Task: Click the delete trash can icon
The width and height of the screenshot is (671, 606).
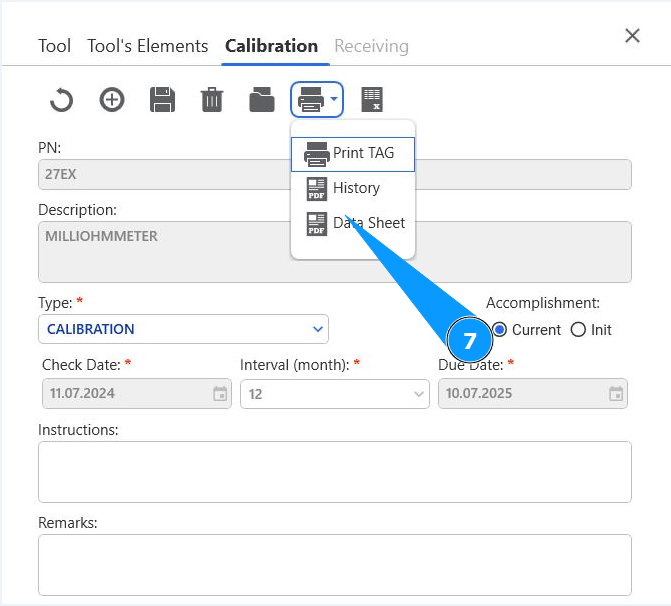Action: tap(212, 100)
